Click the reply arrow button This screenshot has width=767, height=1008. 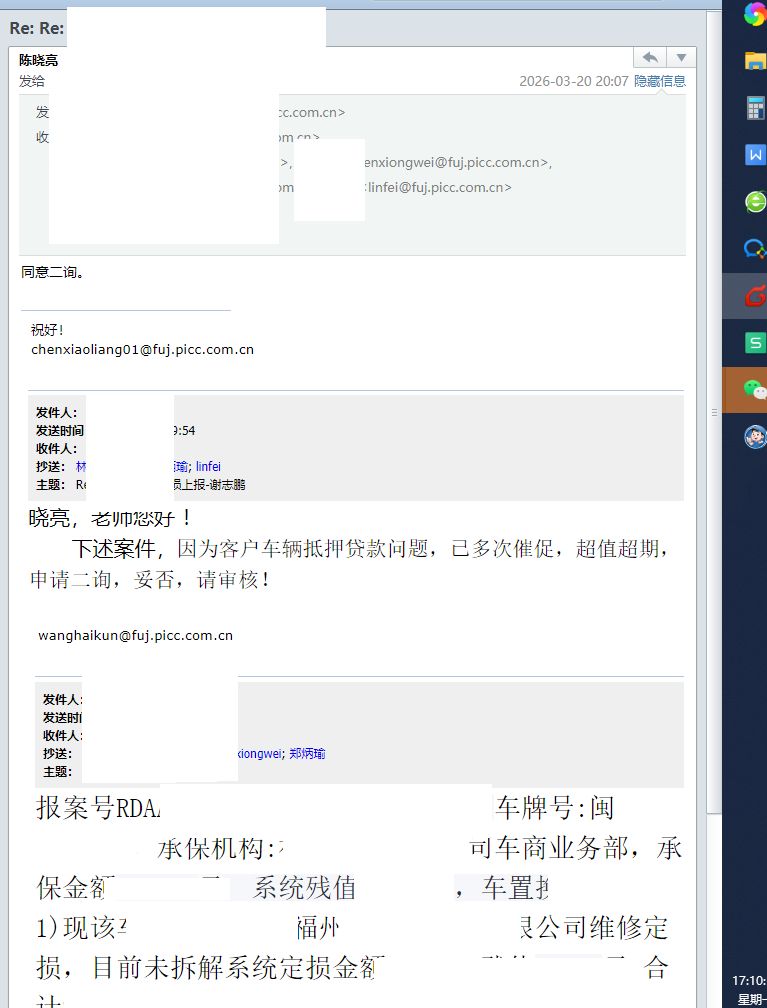(650, 58)
